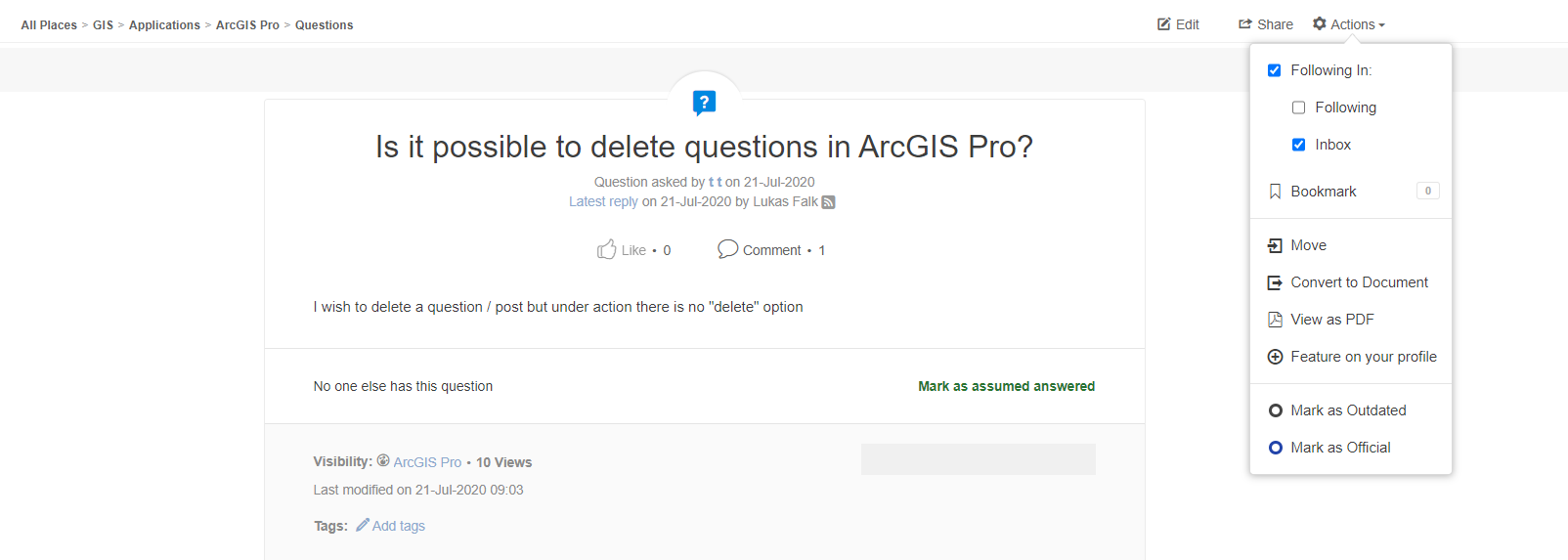This screenshot has height=560, width=1568.
Task: Click the Share arrow icon
Action: tap(1245, 24)
